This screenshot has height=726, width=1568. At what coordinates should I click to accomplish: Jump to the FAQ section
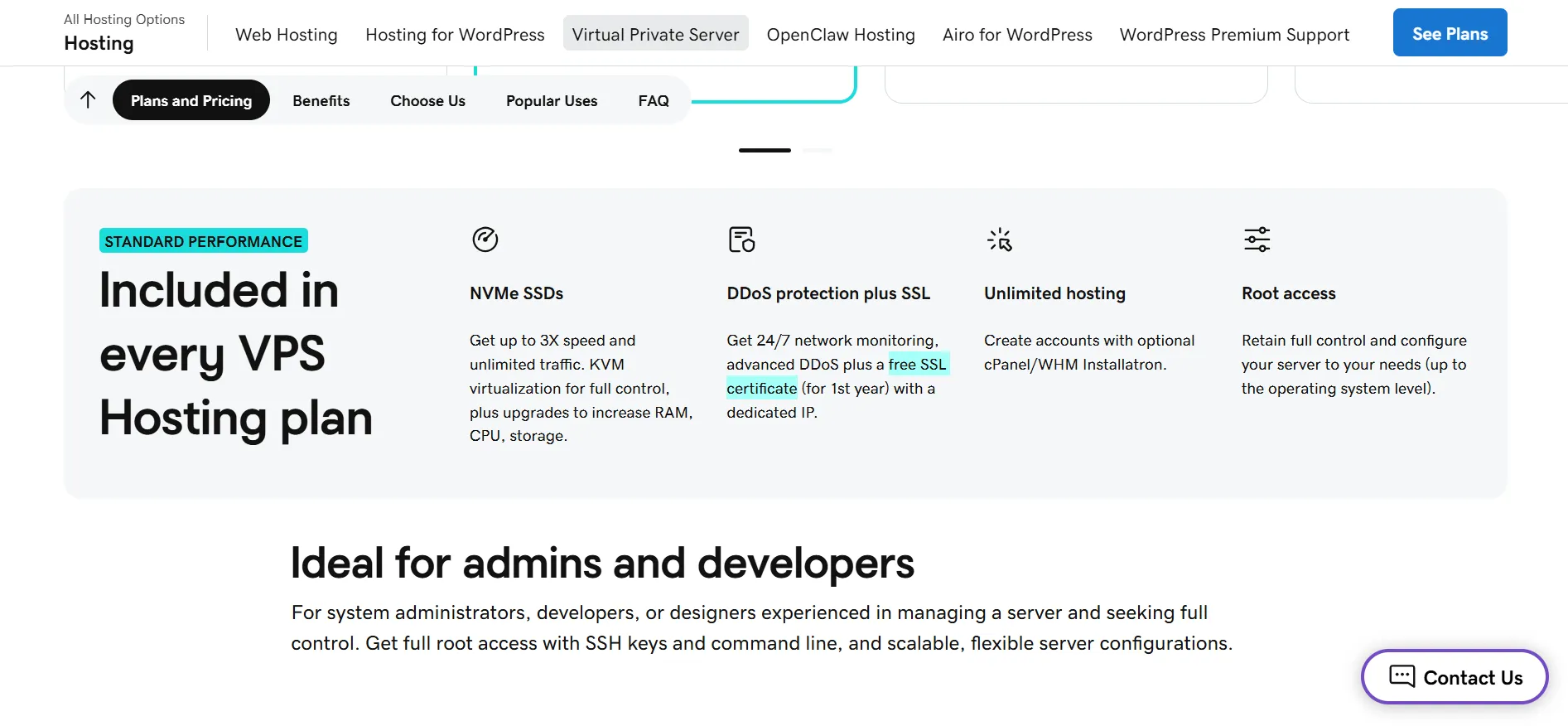(654, 100)
